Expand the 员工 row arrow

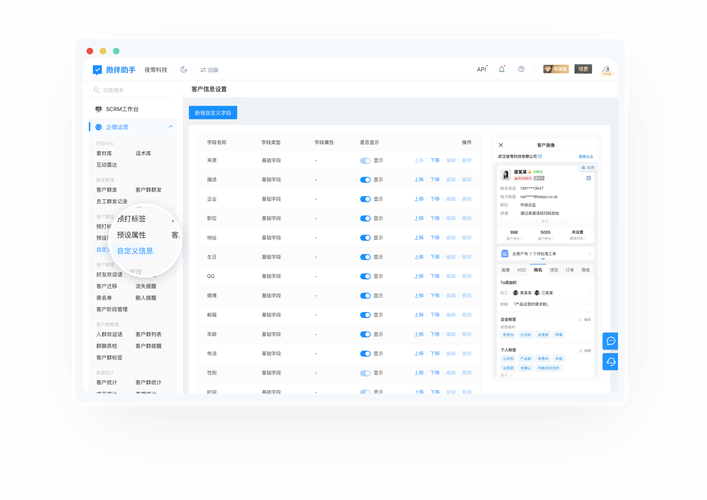click(x=590, y=293)
